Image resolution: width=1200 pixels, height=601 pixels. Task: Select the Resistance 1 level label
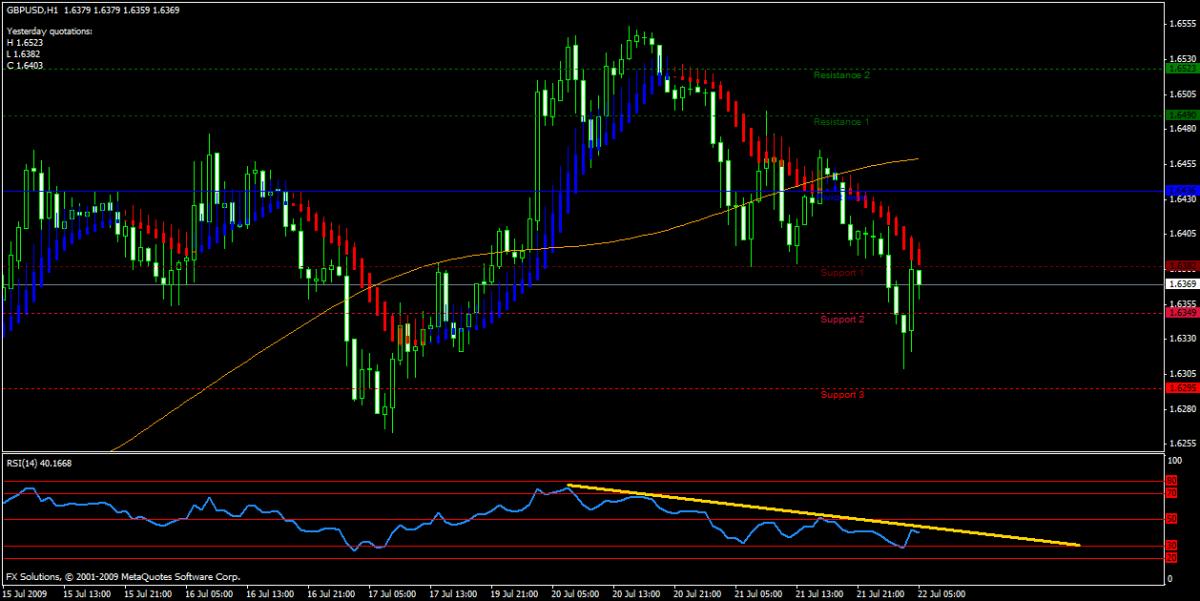tap(841, 122)
